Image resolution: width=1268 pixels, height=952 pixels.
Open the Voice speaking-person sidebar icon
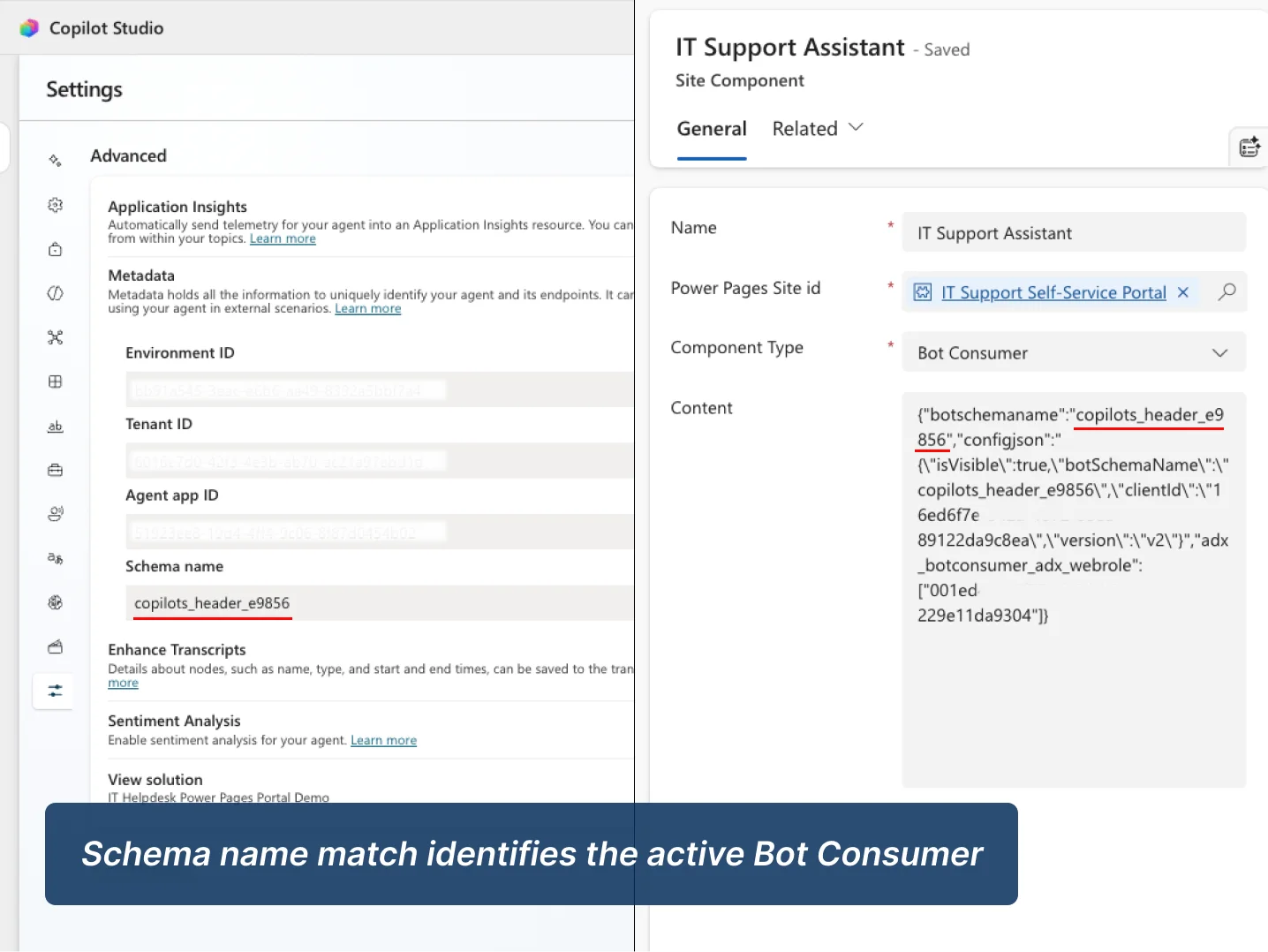coord(55,514)
